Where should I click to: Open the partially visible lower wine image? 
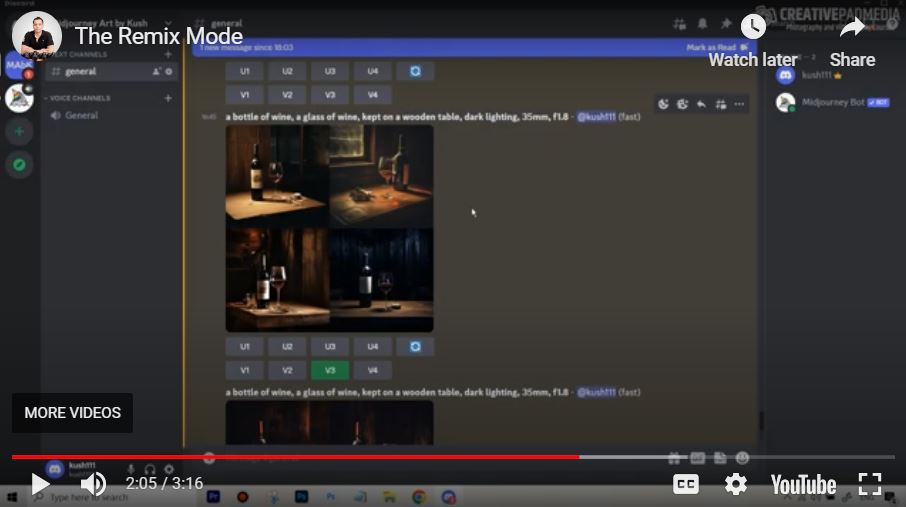pos(329,423)
